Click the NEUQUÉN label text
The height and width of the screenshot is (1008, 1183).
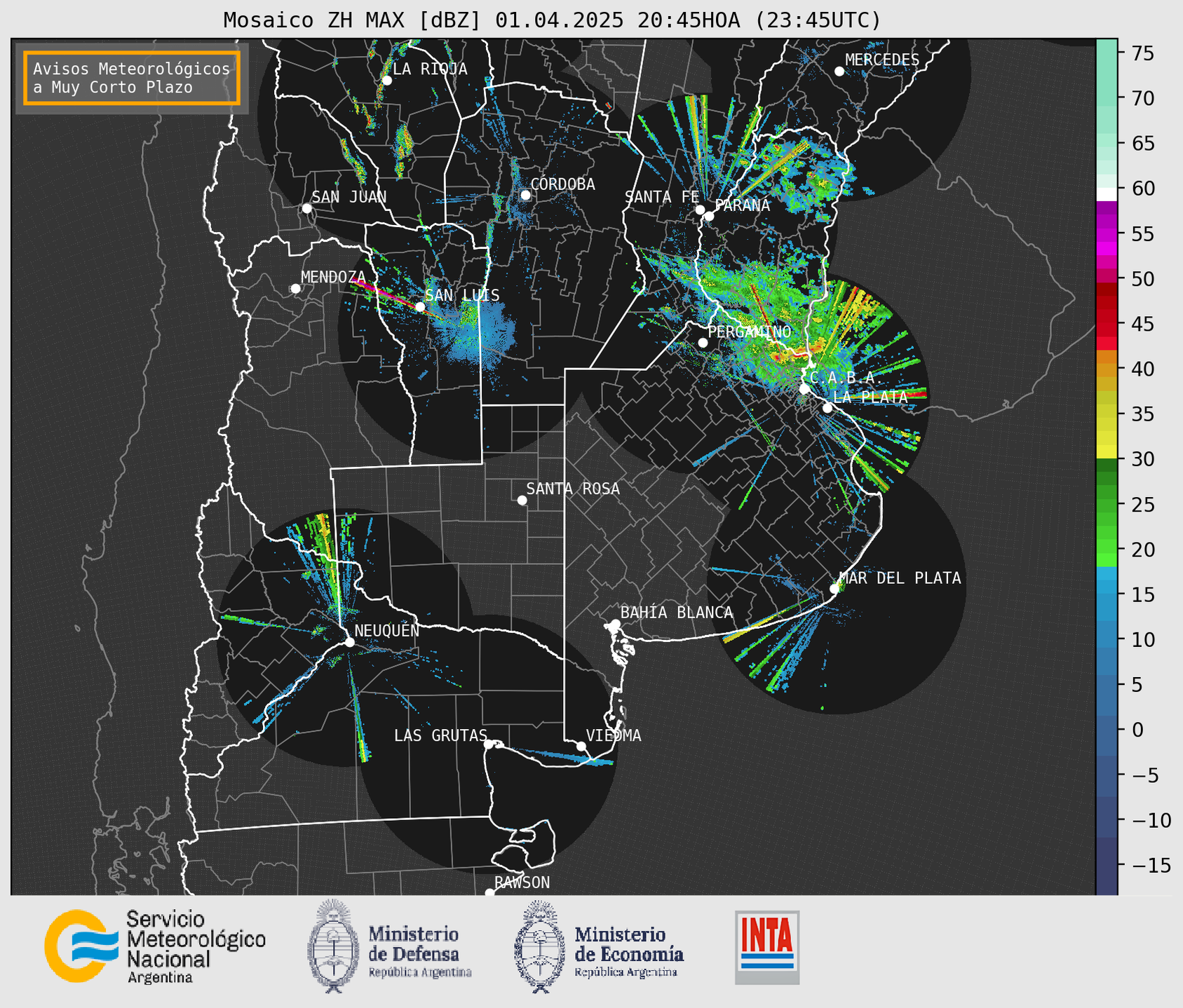387,631
